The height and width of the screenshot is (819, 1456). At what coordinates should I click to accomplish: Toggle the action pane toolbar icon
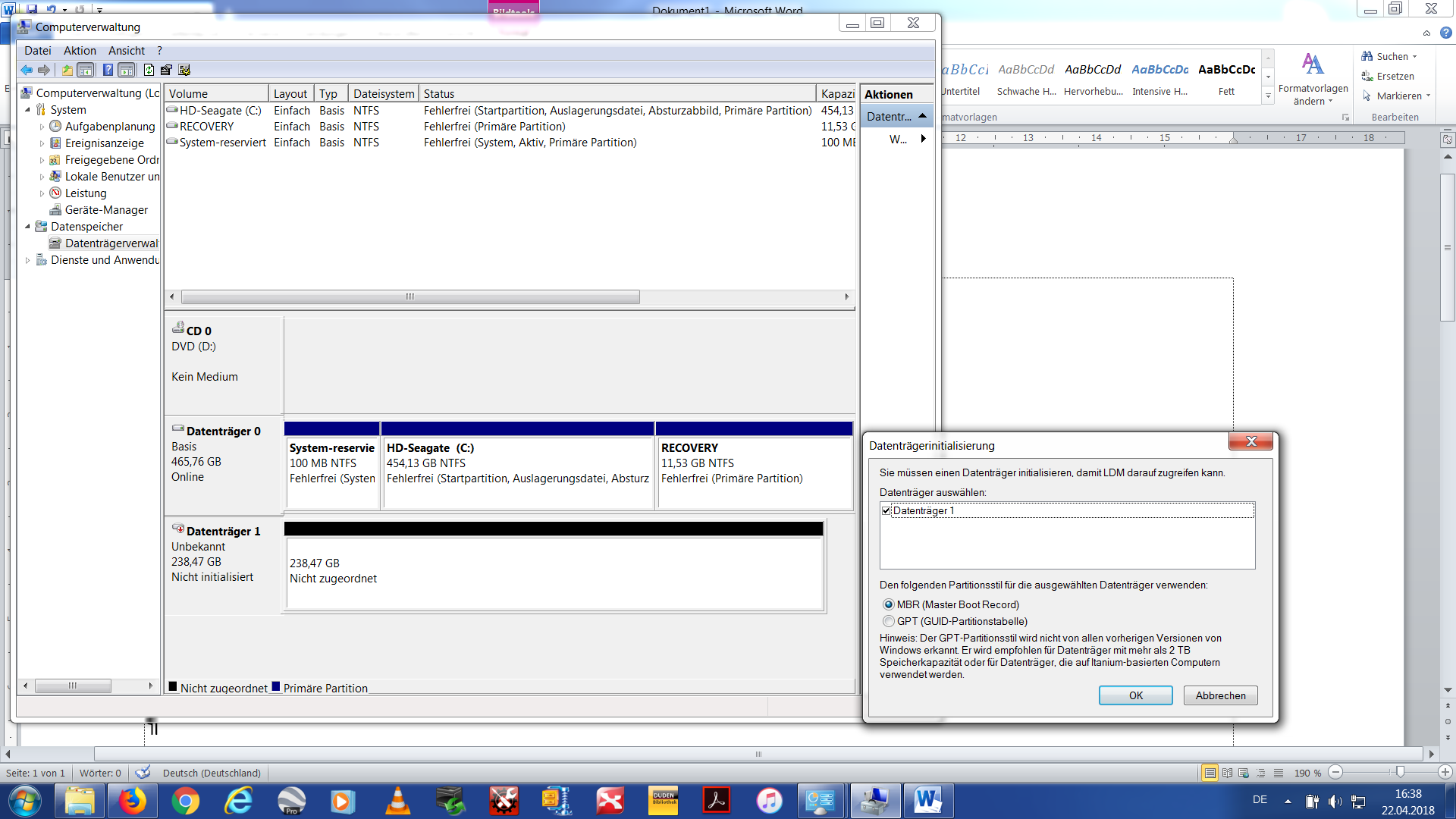[x=127, y=70]
